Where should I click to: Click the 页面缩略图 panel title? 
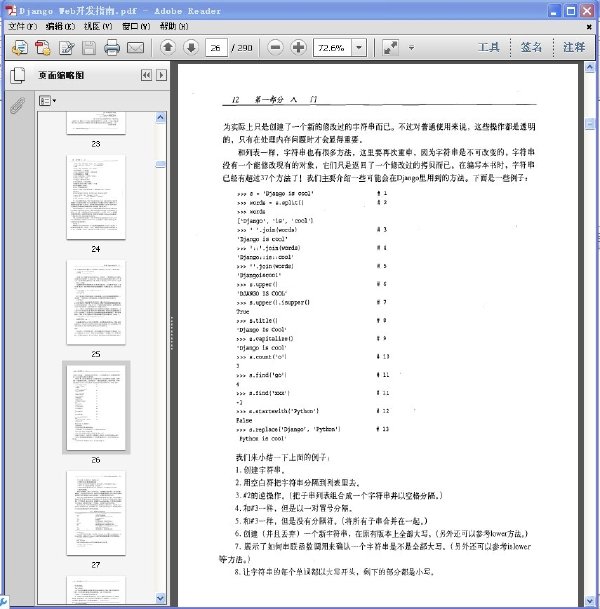point(61,75)
